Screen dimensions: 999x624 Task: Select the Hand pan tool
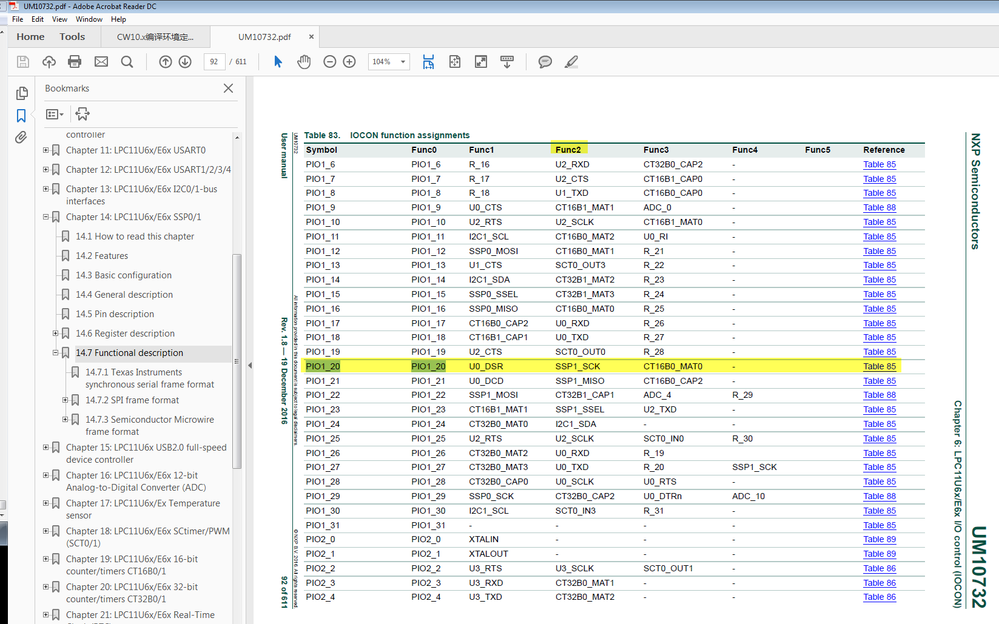point(303,62)
